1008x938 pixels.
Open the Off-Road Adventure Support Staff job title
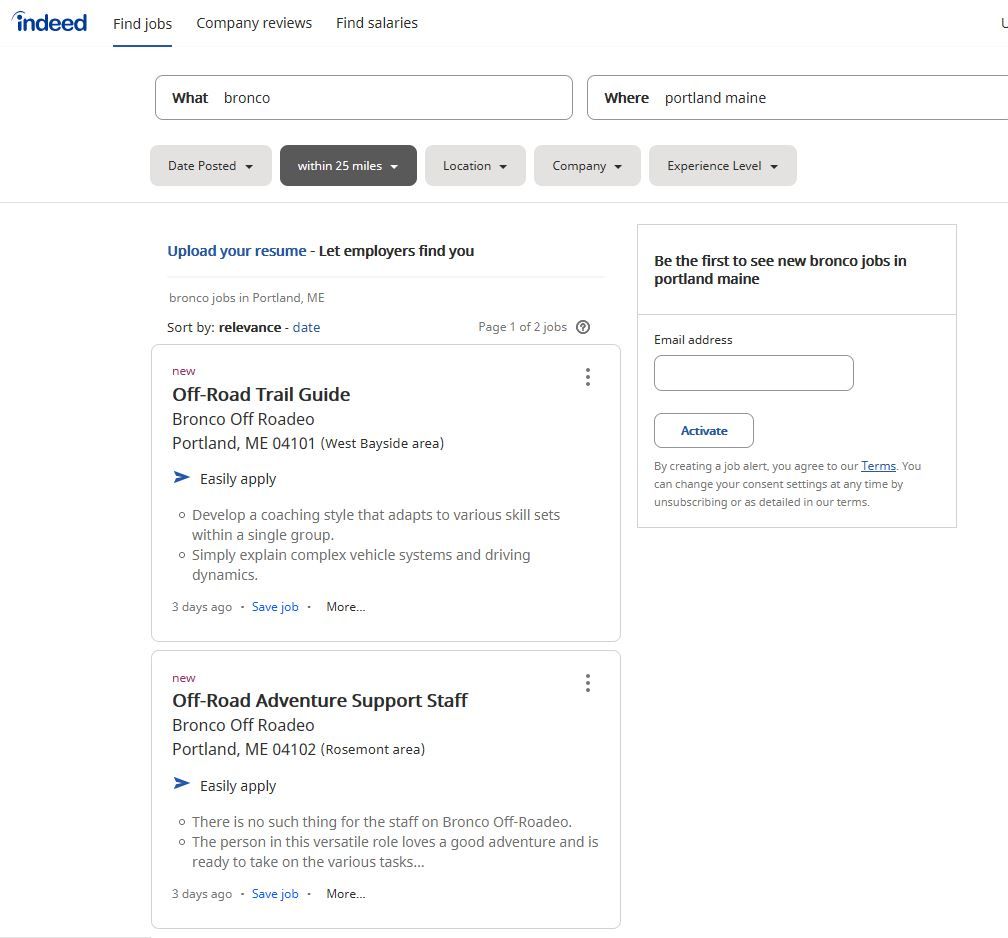320,700
